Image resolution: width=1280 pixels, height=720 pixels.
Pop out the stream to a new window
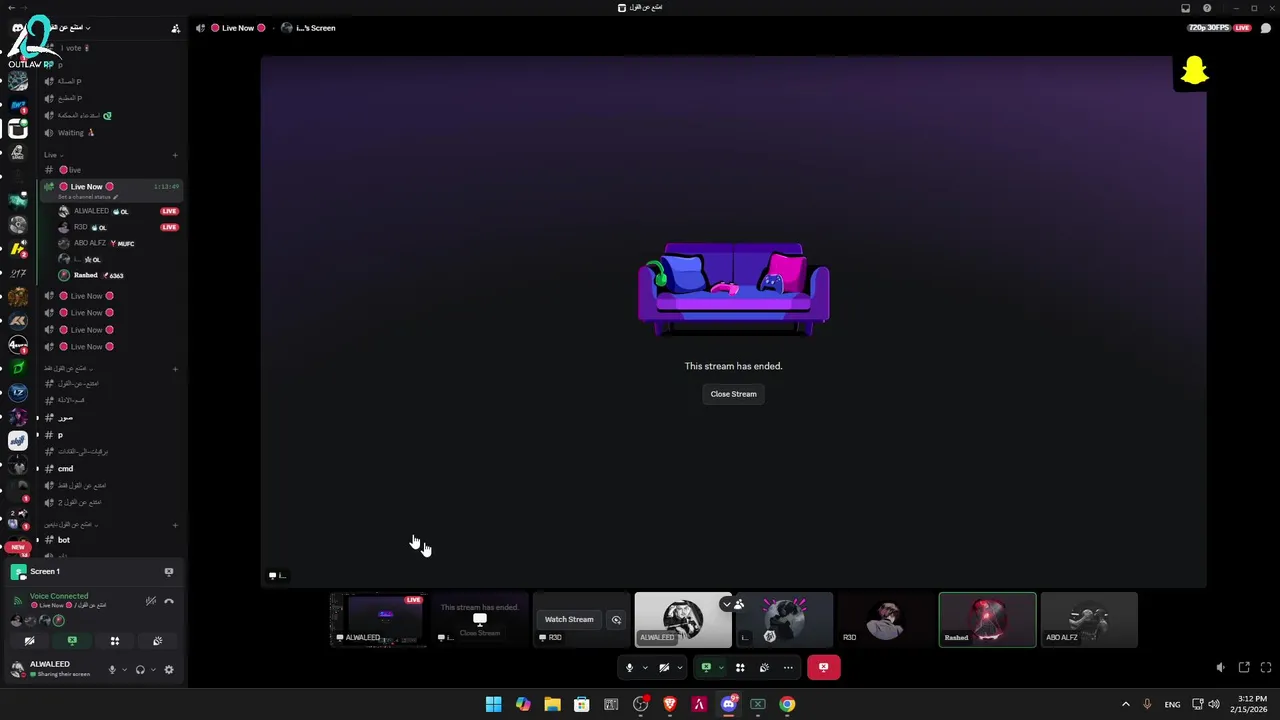coord(1244,667)
